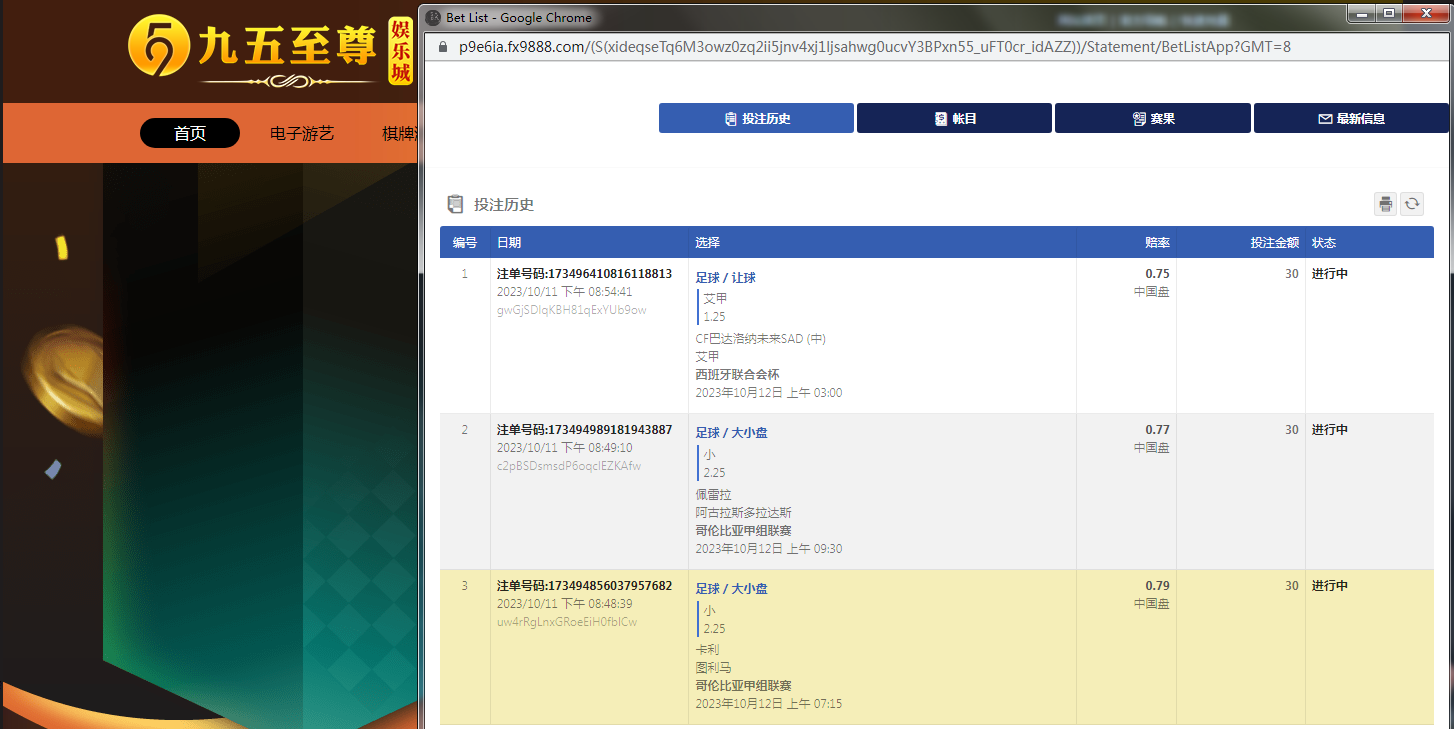Viewport: 1454px width, 729px height.
Task: Minimize the Bet List Chrome window
Action: [x=1360, y=13]
